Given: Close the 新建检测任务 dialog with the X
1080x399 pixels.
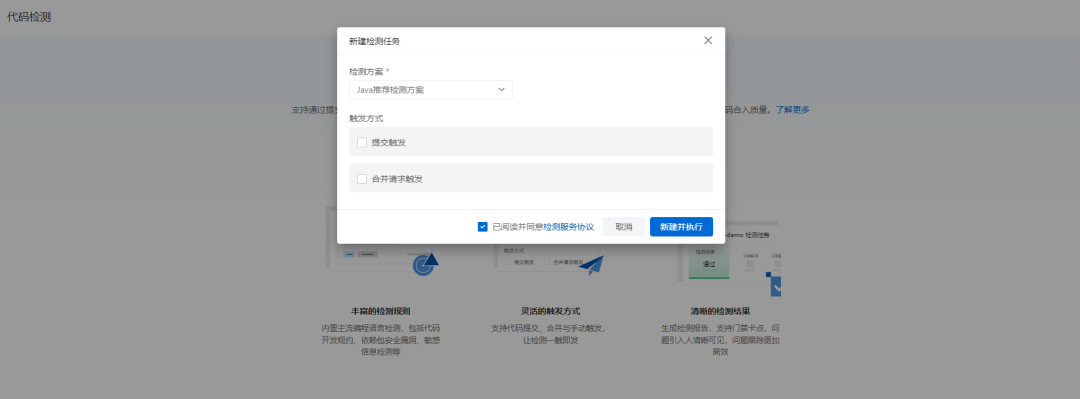Looking at the screenshot, I should 708,41.
